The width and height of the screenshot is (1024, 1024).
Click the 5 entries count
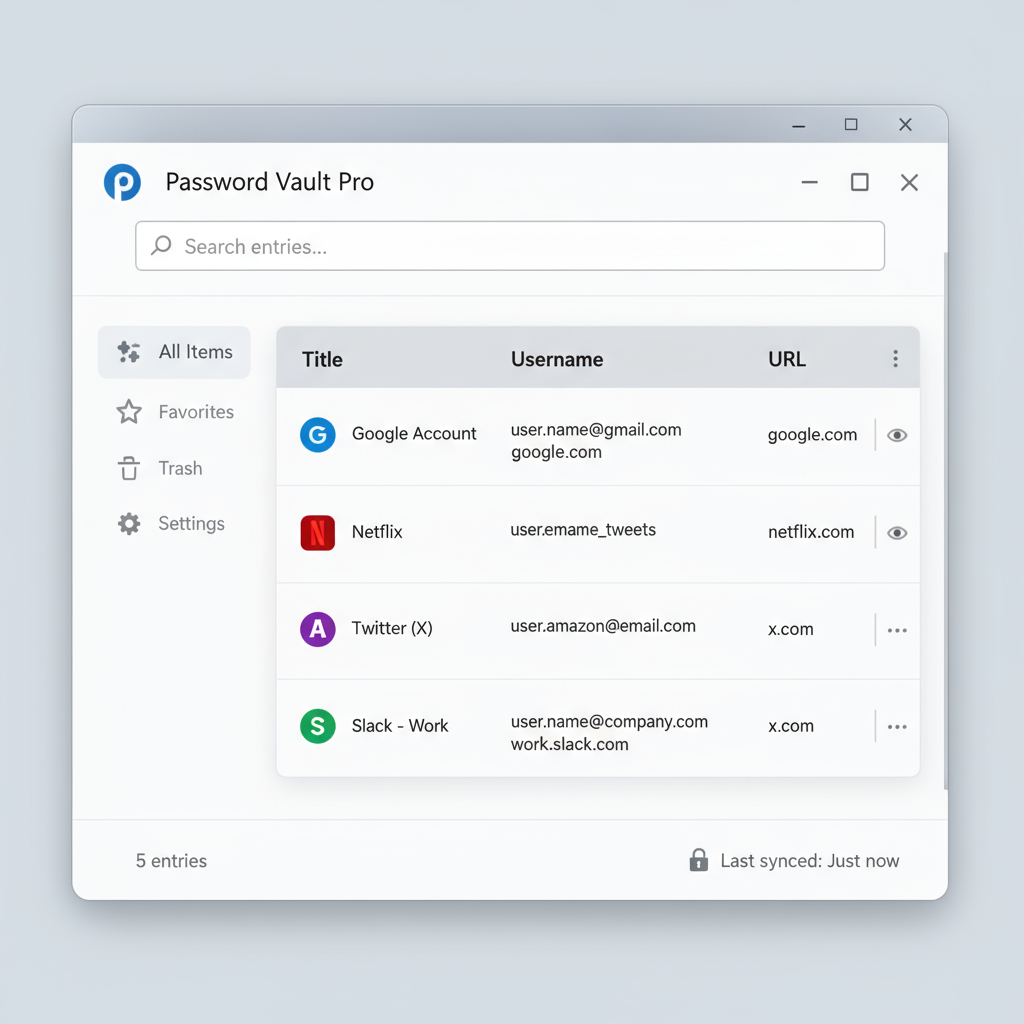(x=171, y=861)
